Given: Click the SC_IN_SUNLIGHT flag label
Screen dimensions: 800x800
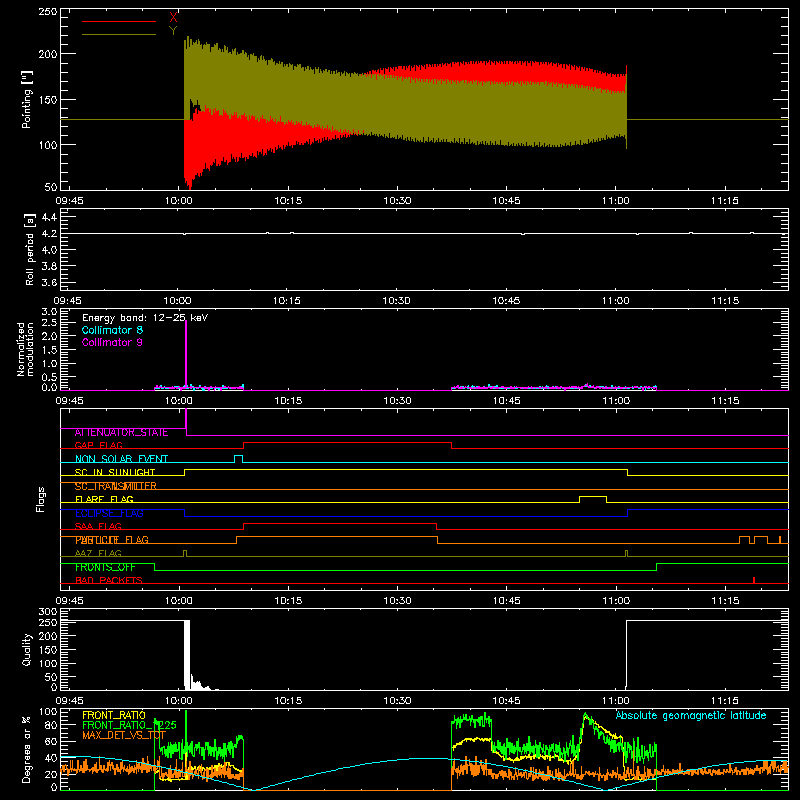Looking at the screenshot, I should click(115, 472).
